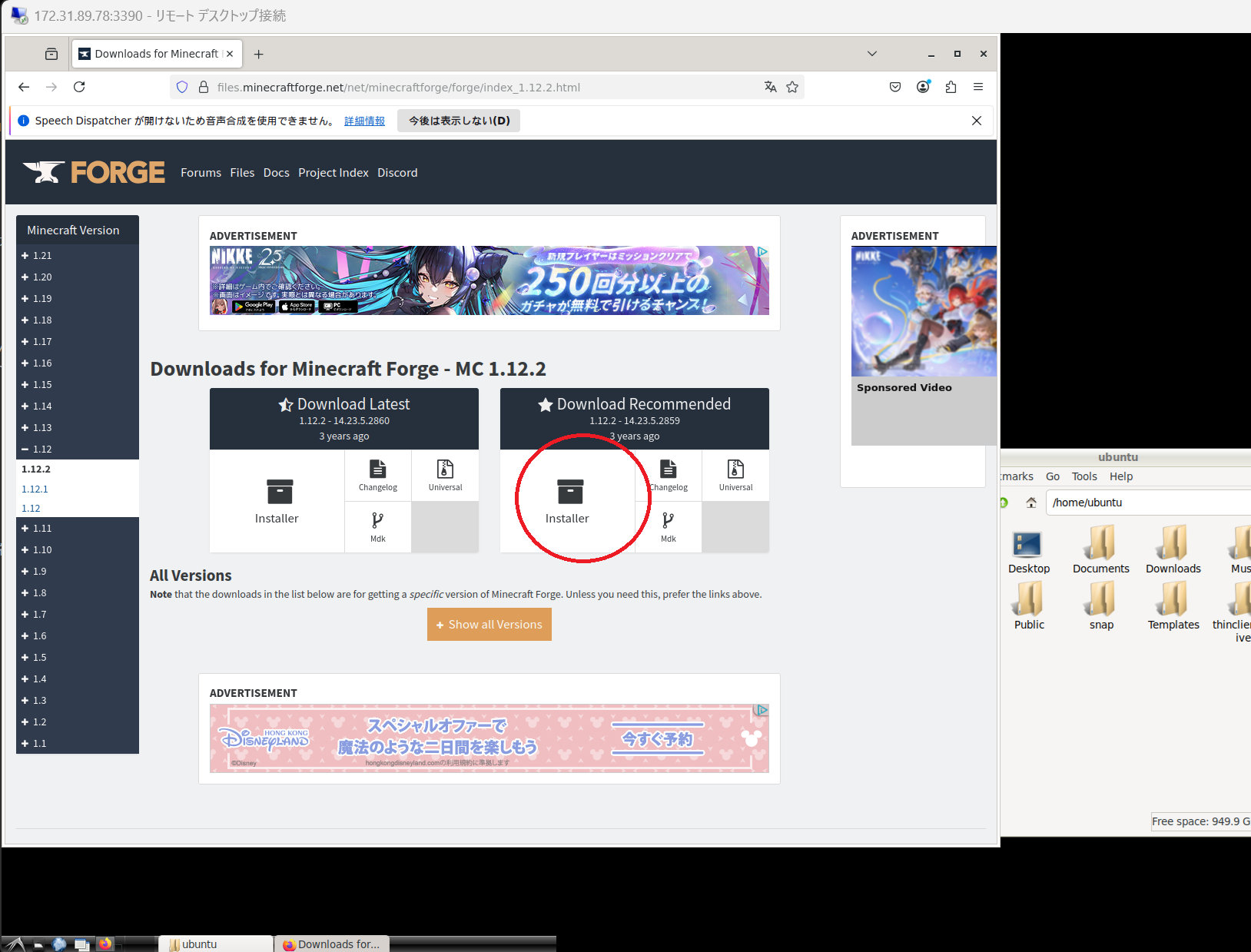Image resolution: width=1251 pixels, height=952 pixels.
Task: Select version 1.12 sub-link
Action: (31, 508)
